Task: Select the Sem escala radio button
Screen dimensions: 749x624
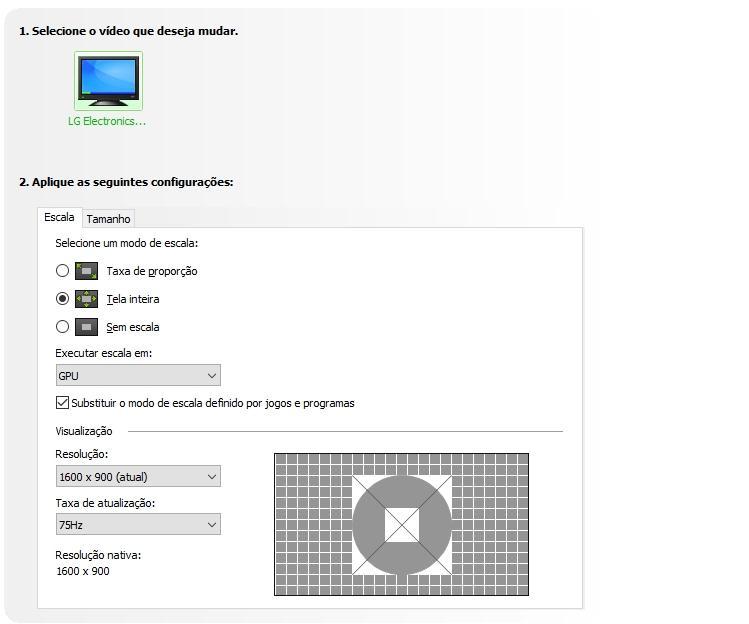Action: pos(63,327)
